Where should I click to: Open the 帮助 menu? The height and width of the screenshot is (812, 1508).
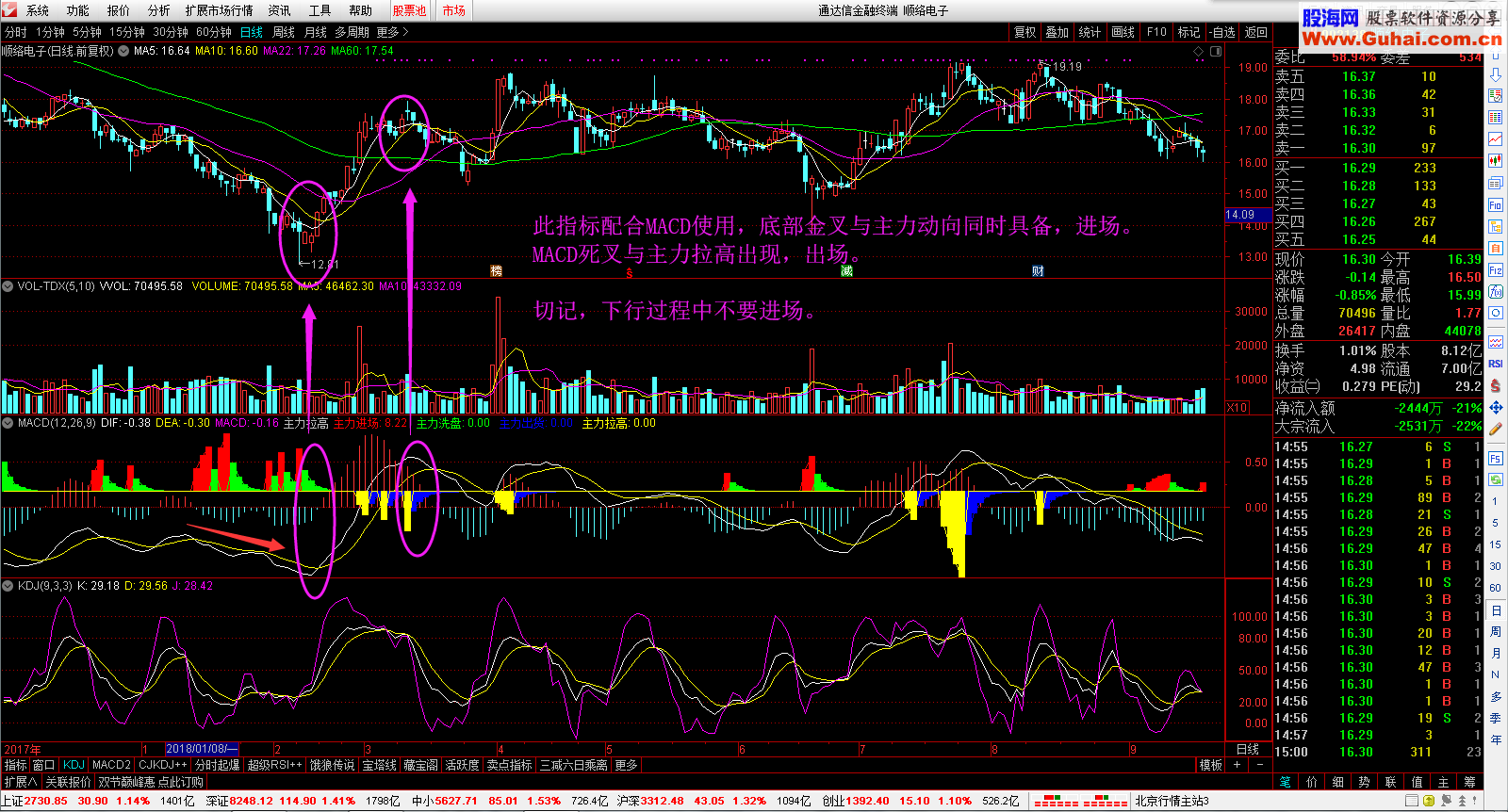click(x=360, y=10)
